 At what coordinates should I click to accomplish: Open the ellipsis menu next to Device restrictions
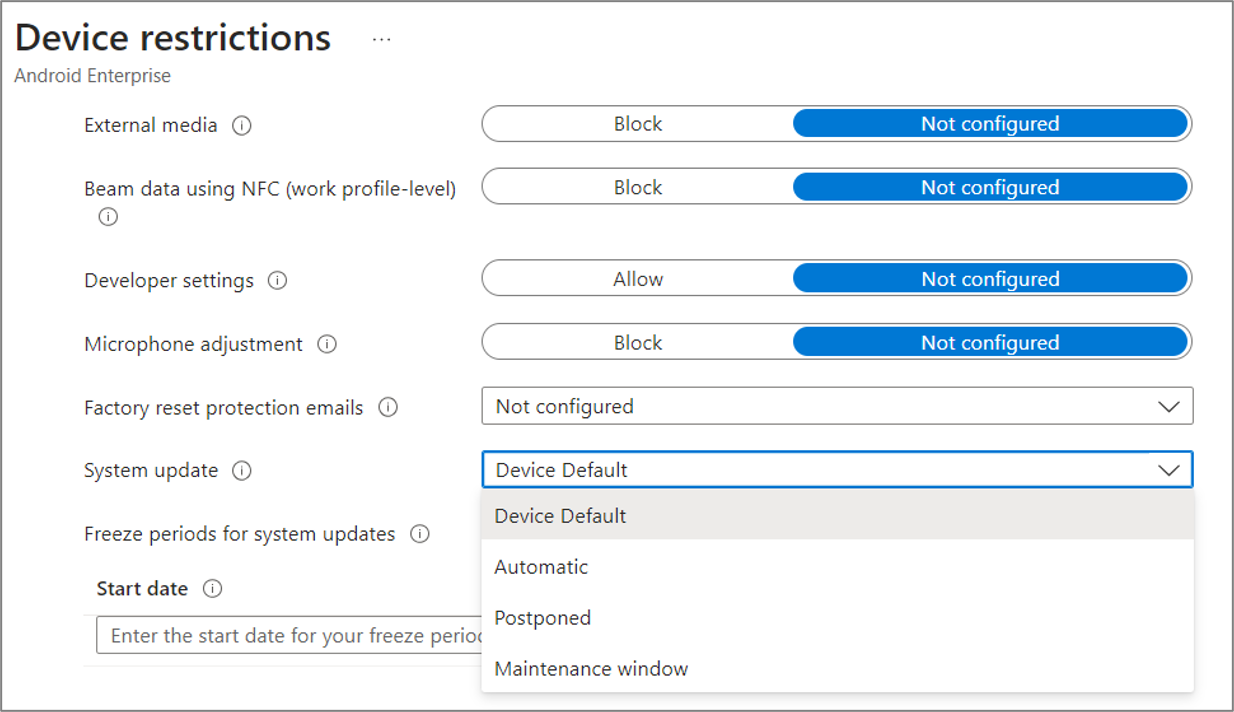tap(381, 40)
